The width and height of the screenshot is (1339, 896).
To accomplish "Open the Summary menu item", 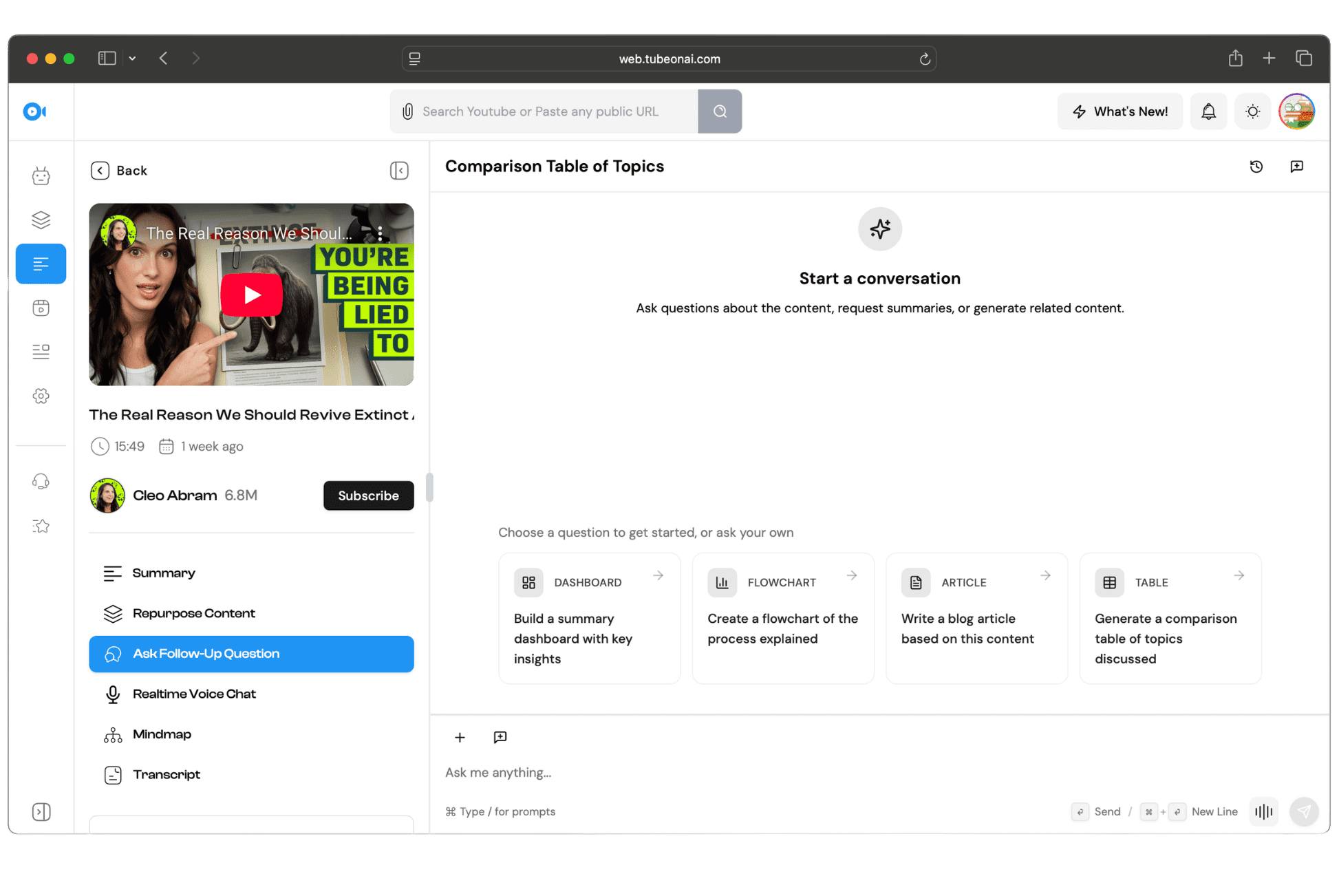I will click(x=251, y=573).
